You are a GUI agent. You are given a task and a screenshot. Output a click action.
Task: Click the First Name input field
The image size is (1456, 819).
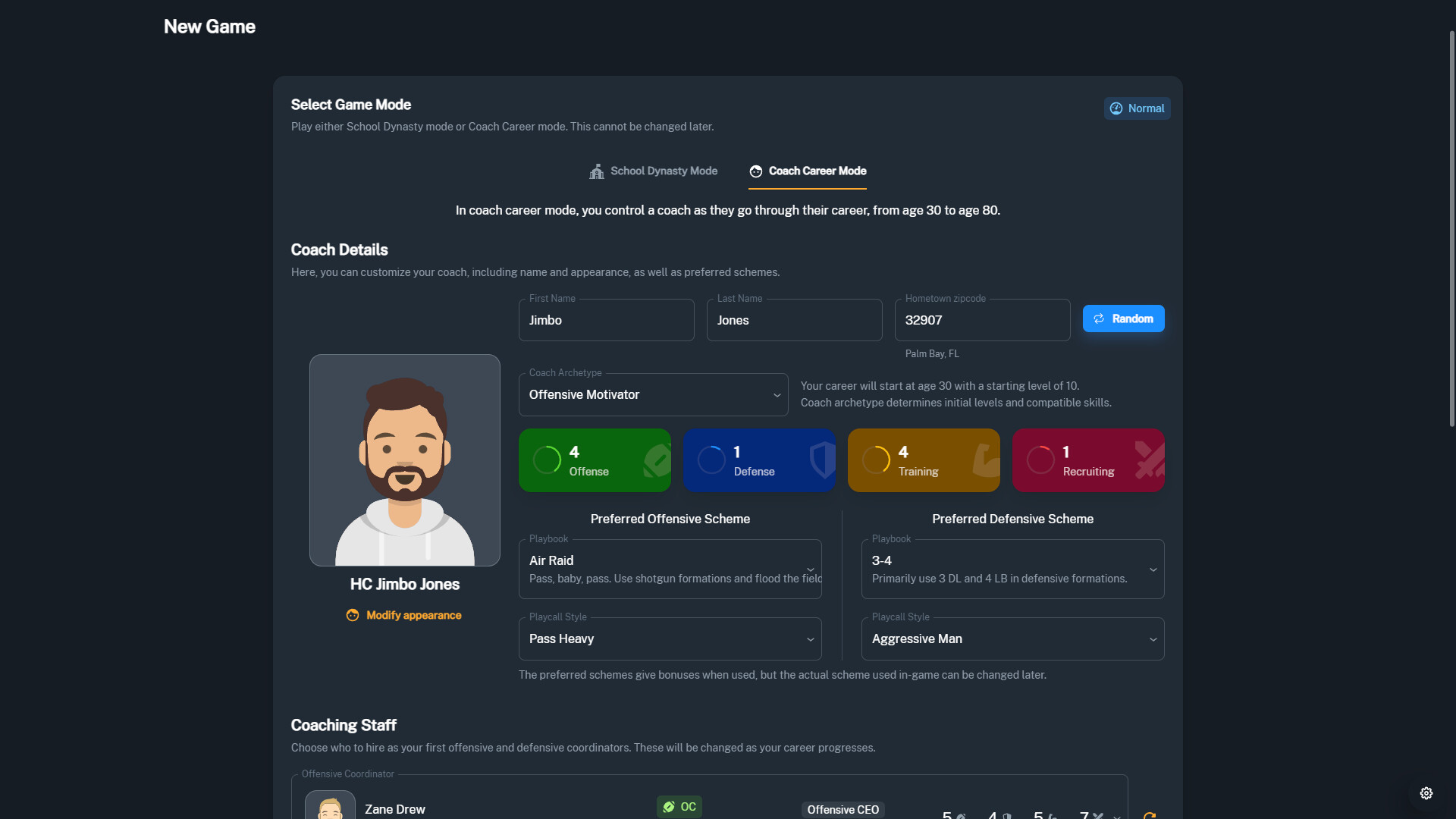[x=606, y=320]
